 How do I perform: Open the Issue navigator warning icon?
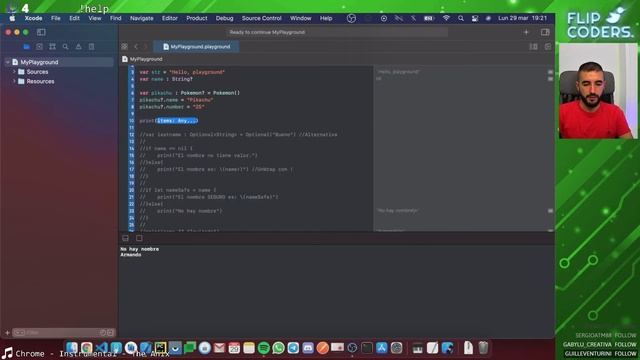pyautogui.click(x=78, y=47)
